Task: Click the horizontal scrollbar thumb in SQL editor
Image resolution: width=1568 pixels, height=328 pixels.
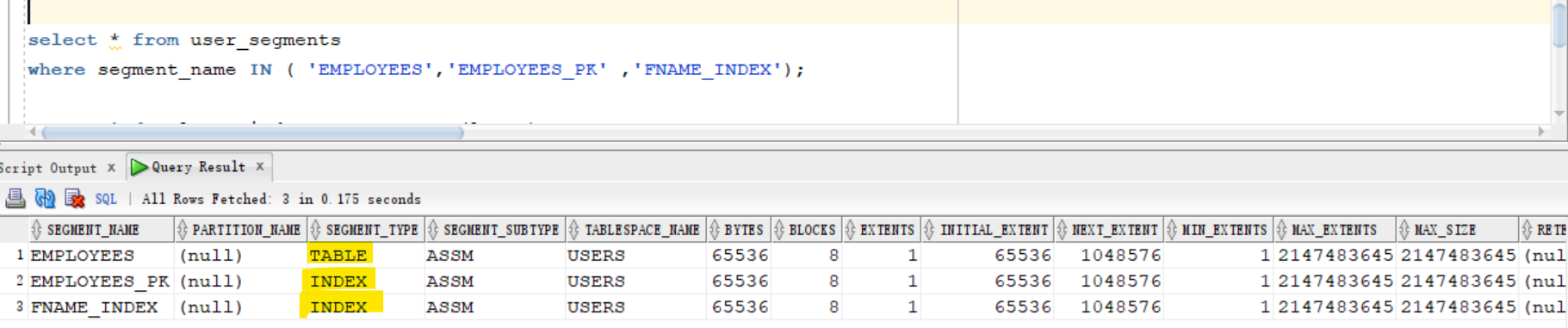Action: tap(252, 133)
